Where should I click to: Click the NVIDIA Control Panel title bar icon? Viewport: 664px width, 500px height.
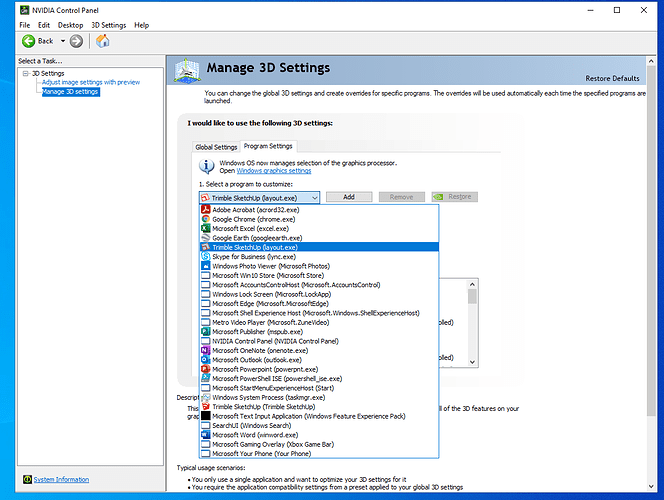[x=25, y=10]
